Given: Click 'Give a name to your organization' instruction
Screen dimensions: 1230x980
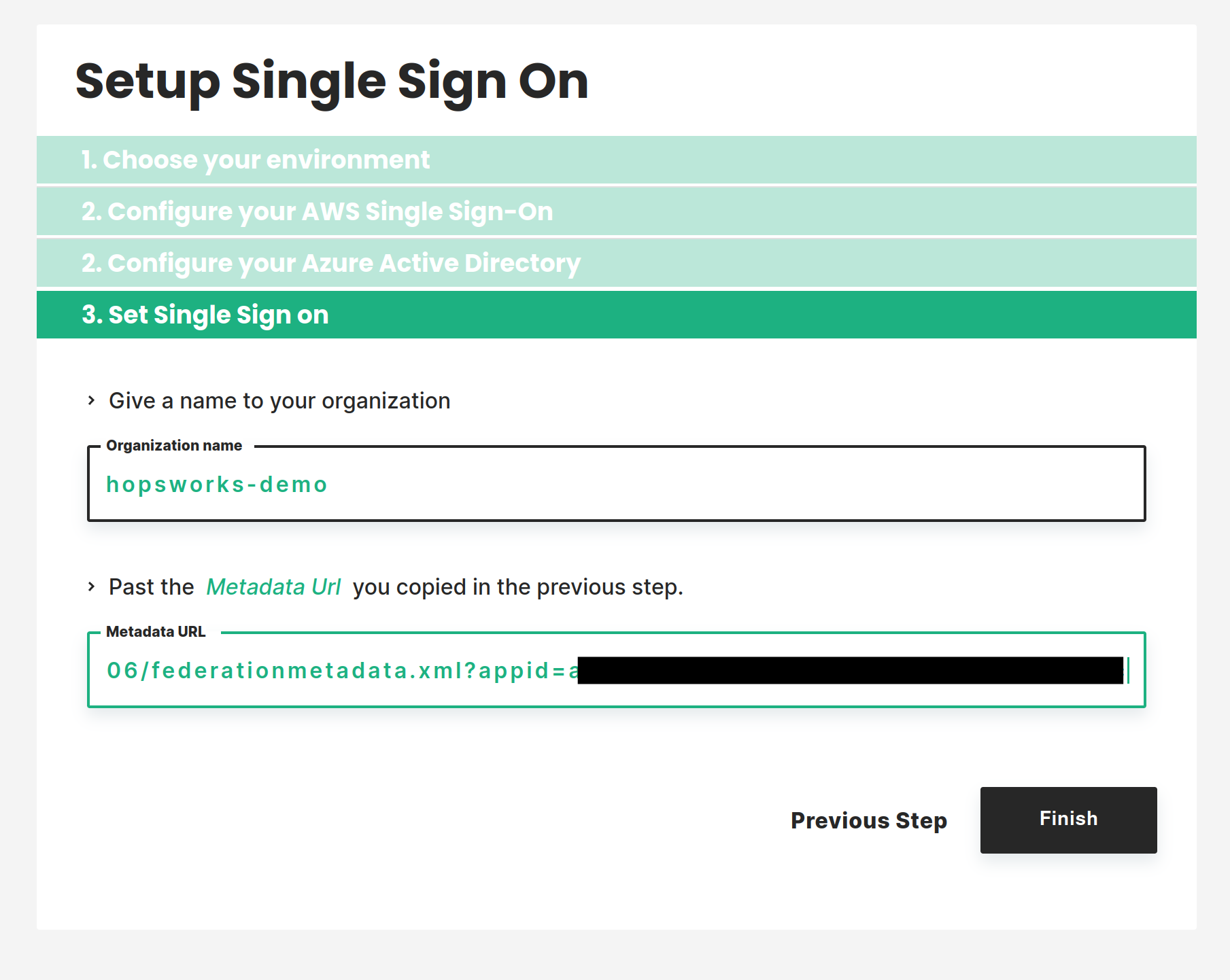Looking at the screenshot, I should click(x=279, y=401).
